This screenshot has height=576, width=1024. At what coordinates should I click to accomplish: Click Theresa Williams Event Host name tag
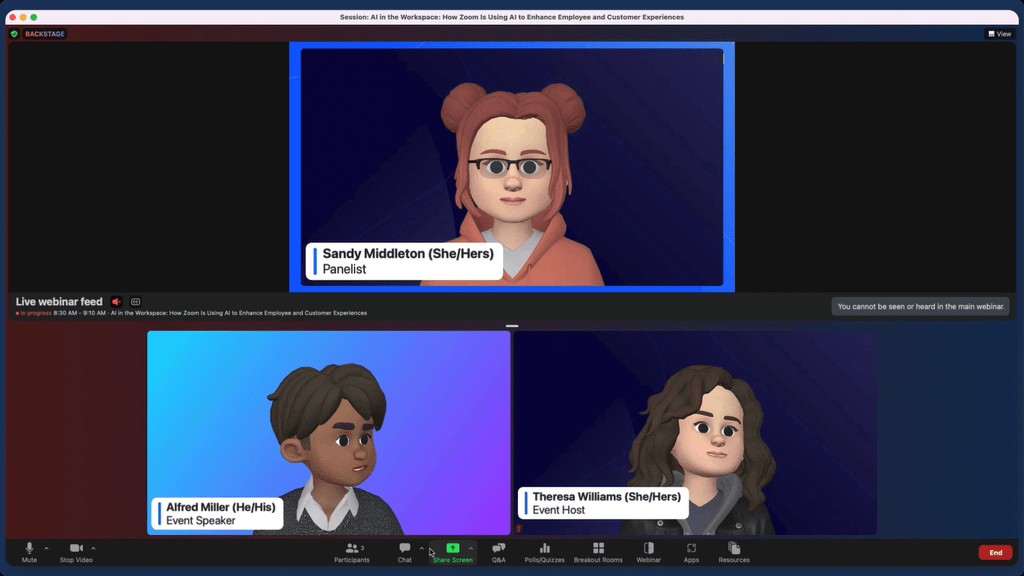tap(603, 503)
